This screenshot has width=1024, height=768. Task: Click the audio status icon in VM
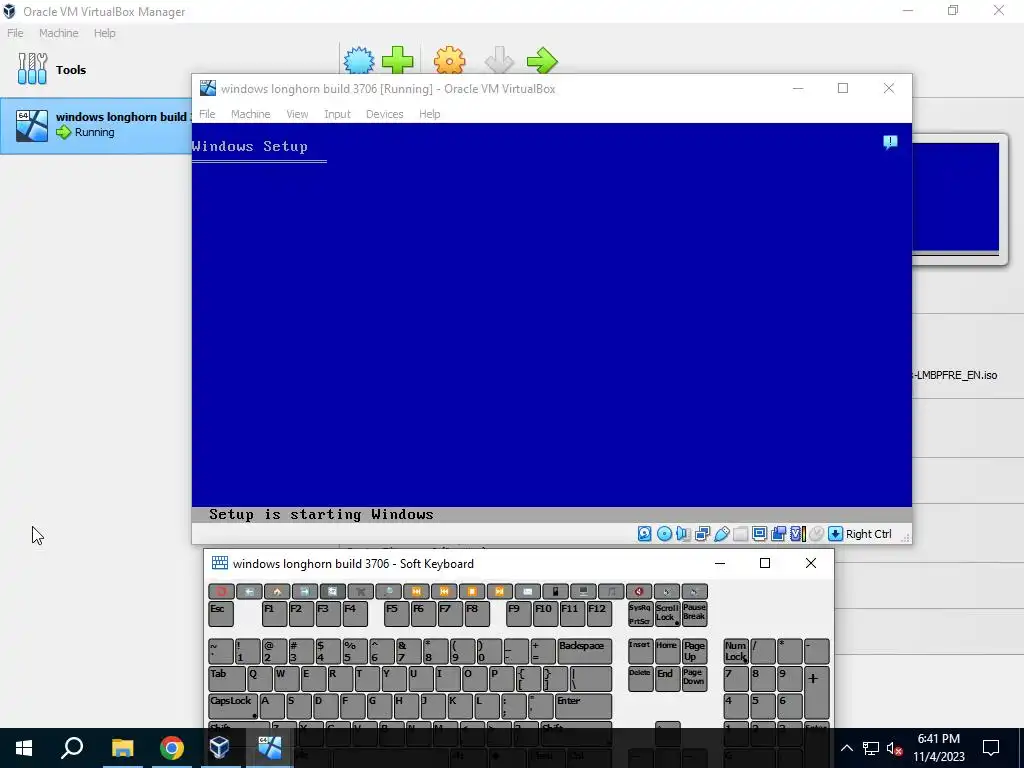[x=684, y=534]
